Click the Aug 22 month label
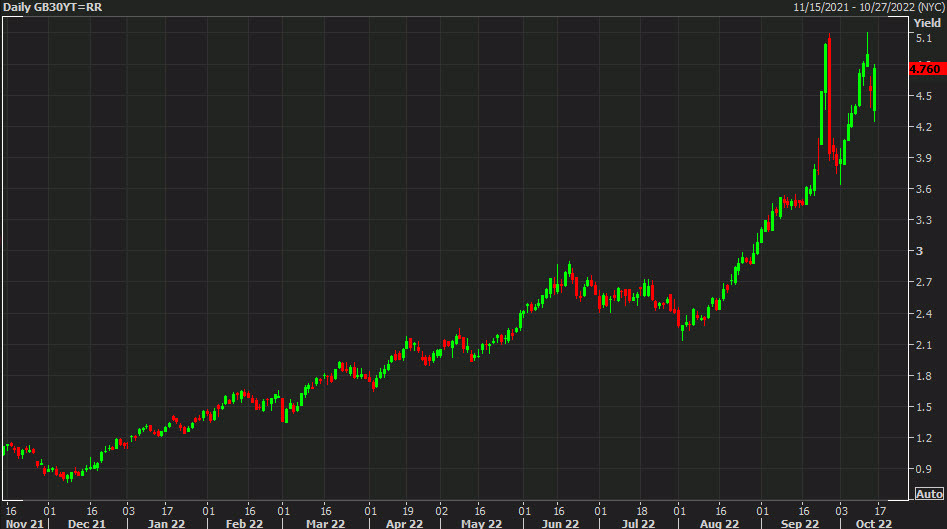 click(719, 524)
